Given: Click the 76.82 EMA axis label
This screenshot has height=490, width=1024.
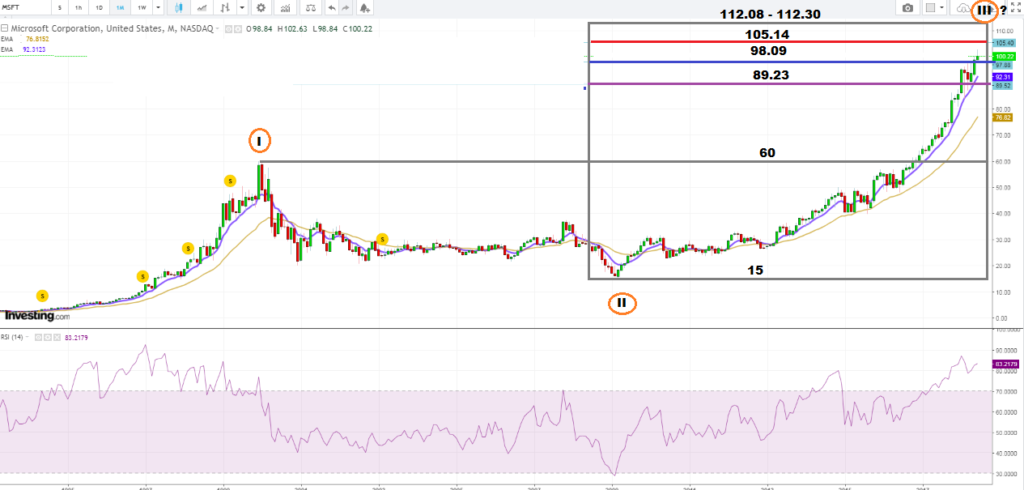Looking at the screenshot, I should [1002, 118].
